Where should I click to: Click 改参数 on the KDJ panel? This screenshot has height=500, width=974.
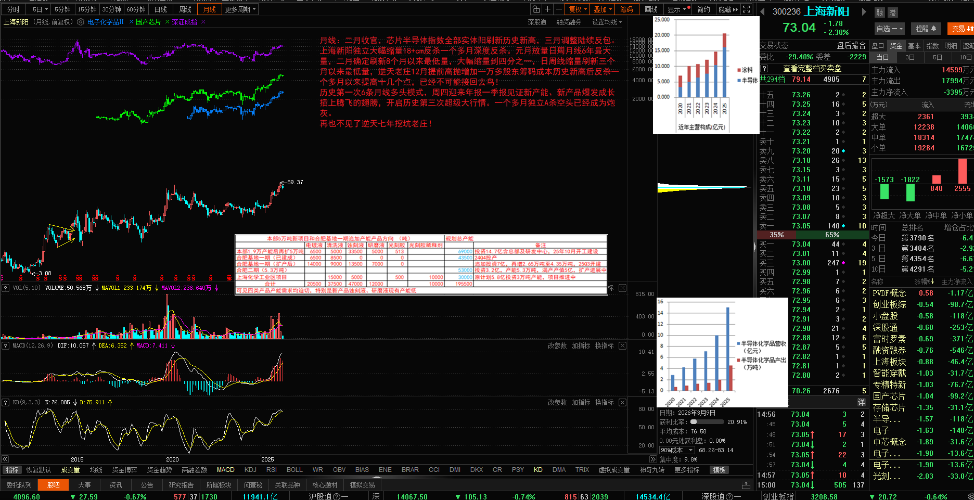(557, 402)
